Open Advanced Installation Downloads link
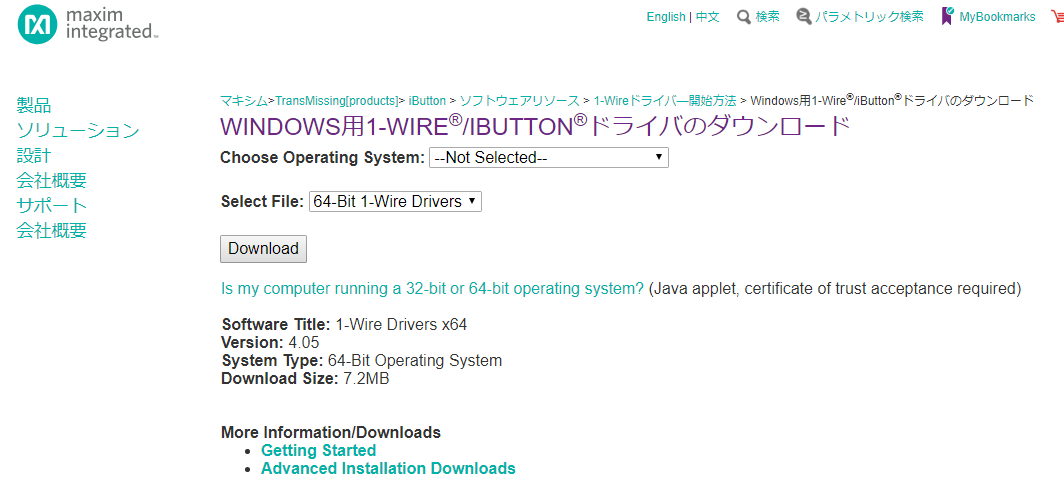 (x=388, y=468)
